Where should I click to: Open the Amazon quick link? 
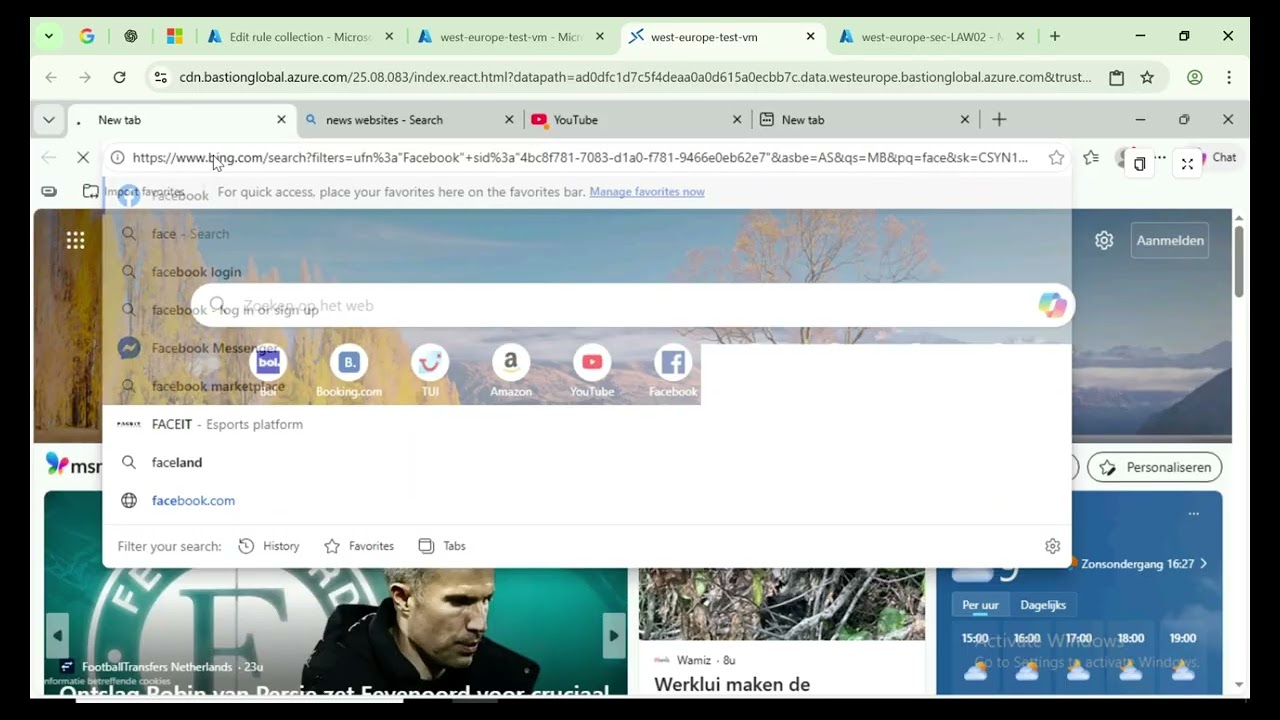(x=511, y=372)
